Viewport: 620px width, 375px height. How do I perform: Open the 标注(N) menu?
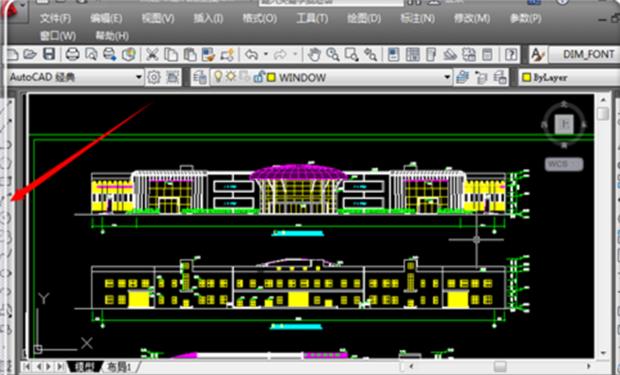(417, 18)
